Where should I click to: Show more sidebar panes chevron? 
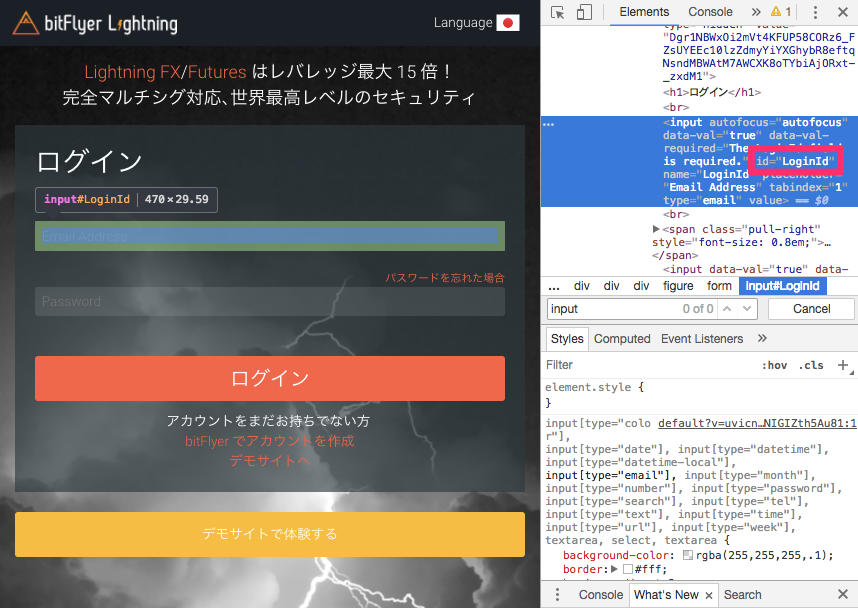(x=762, y=338)
